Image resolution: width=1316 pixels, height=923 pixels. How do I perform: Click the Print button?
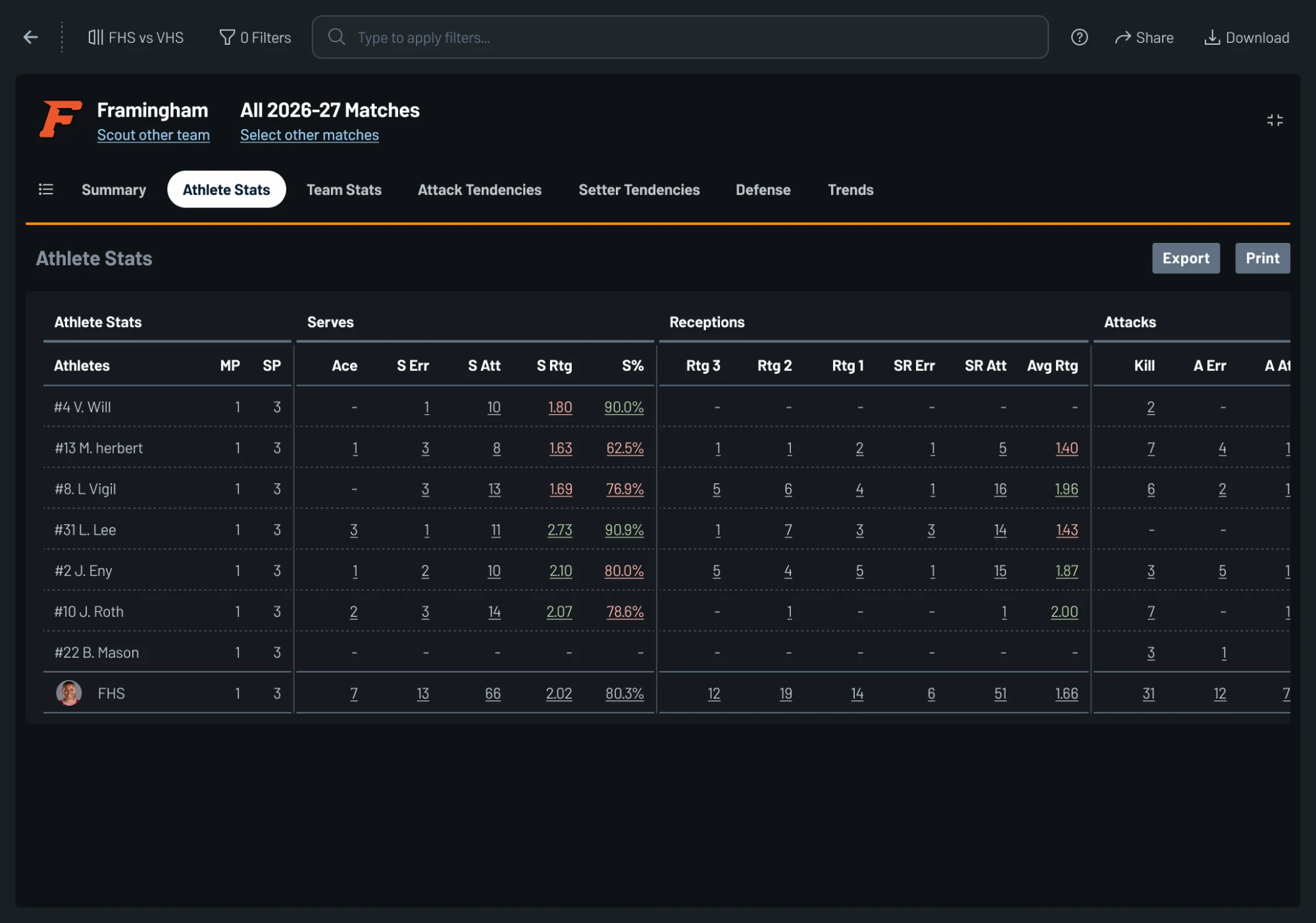coord(1262,258)
